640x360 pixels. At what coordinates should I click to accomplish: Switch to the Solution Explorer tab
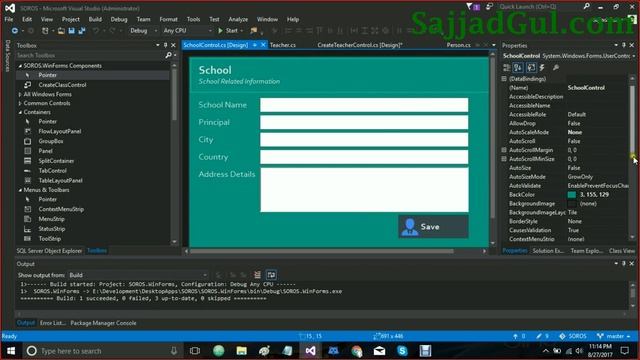(548, 251)
